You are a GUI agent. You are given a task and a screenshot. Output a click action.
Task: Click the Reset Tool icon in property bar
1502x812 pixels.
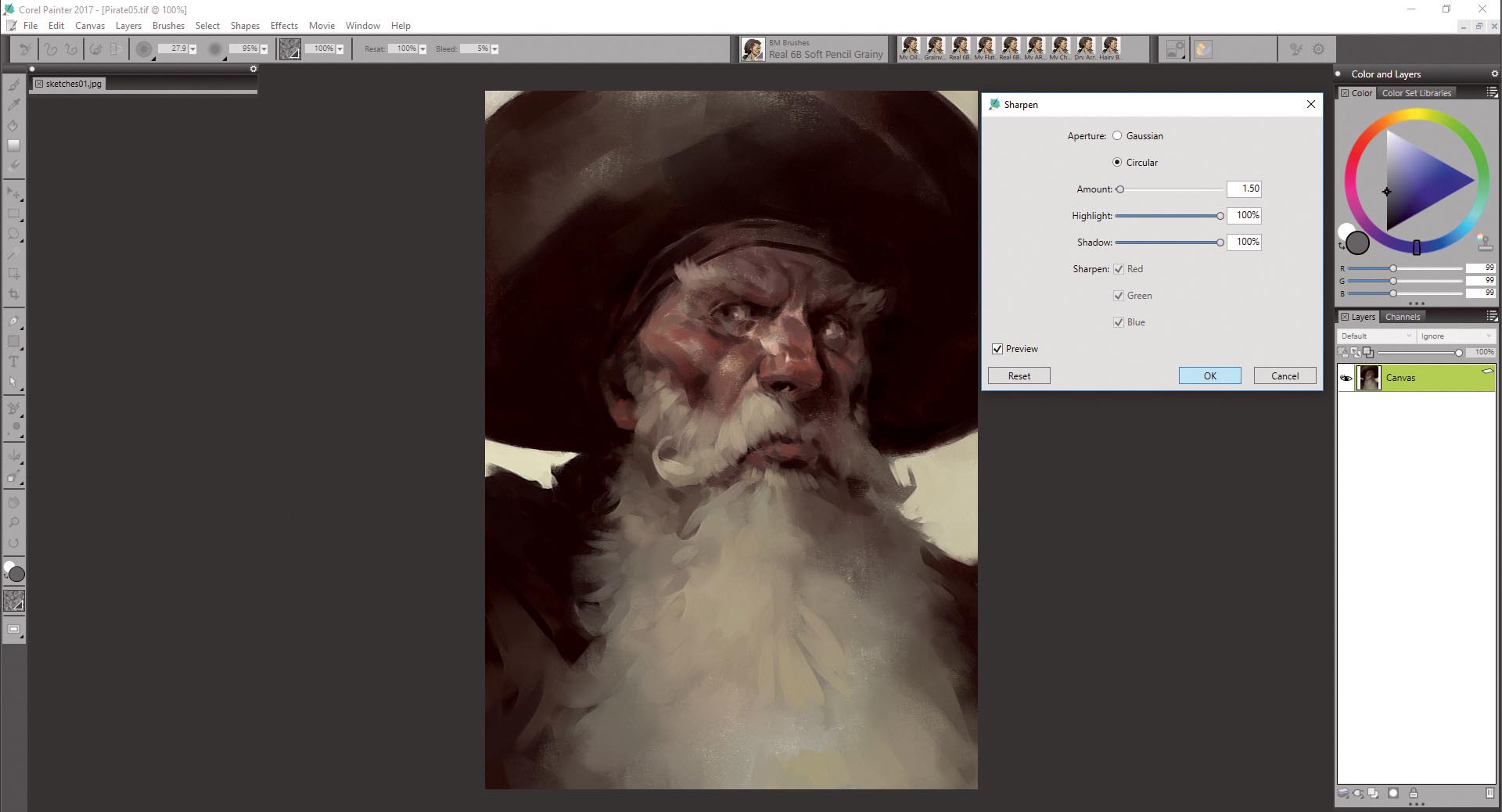click(x=25, y=49)
